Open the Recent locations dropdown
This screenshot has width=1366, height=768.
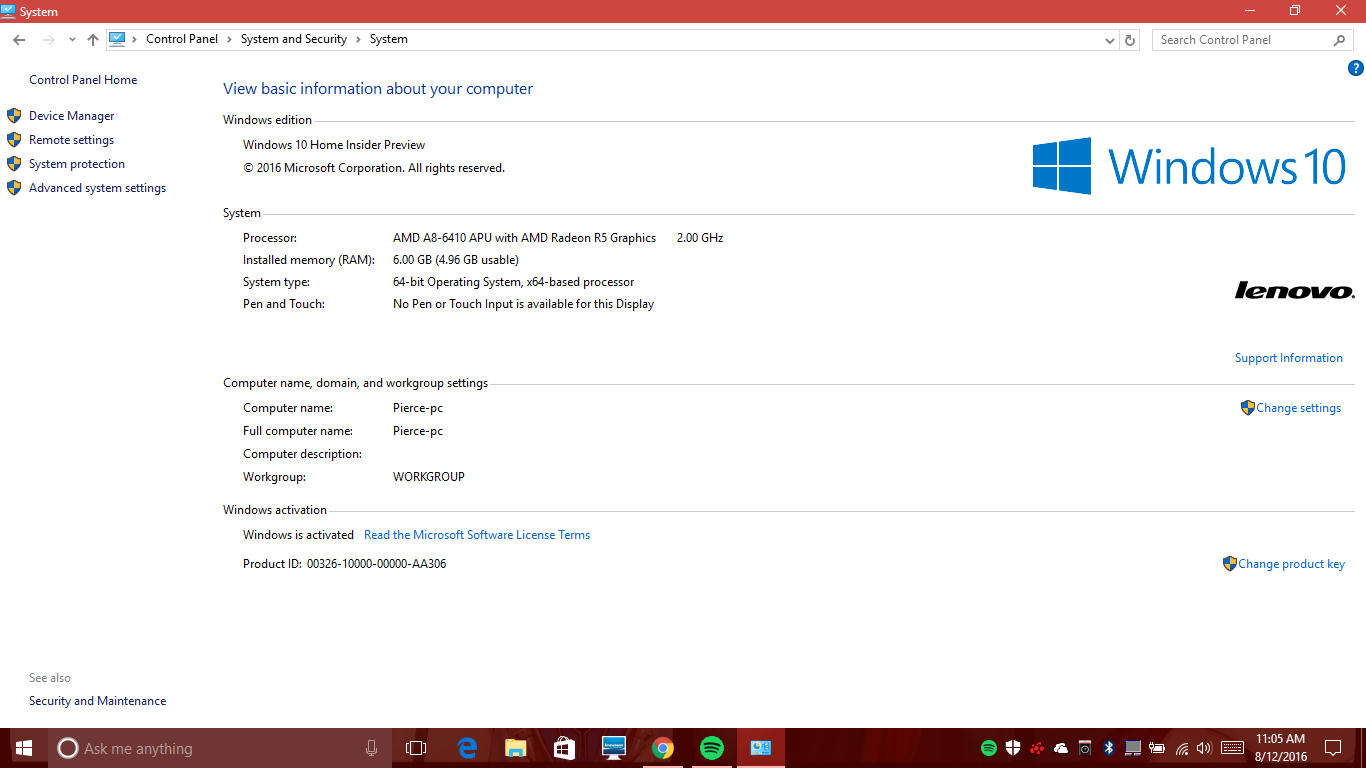click(x=72, y=40)
